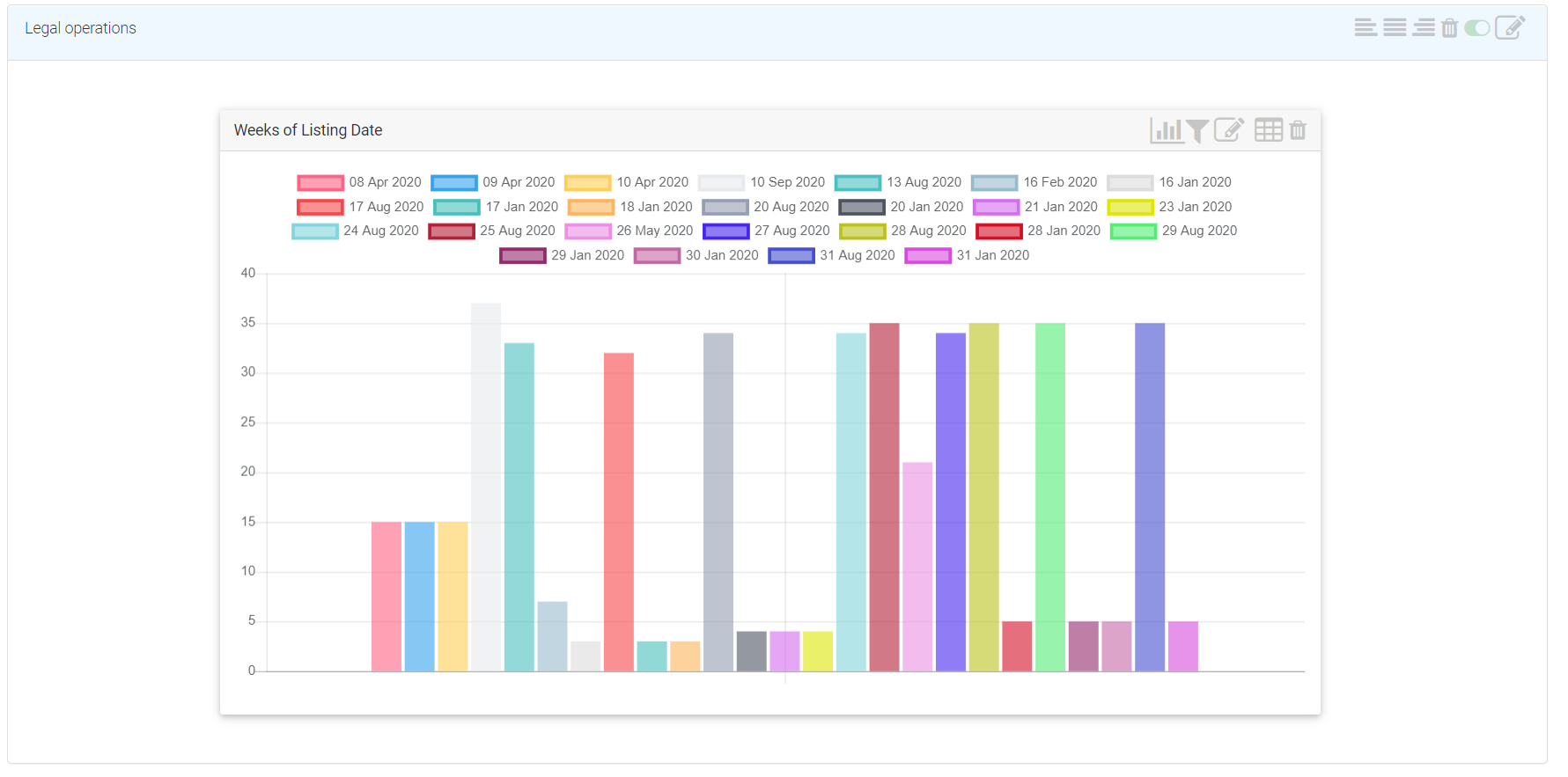Delete the Legal operations section via trash icon
This screenshot has width=1568, height=777.
[x=1449, y=28]
